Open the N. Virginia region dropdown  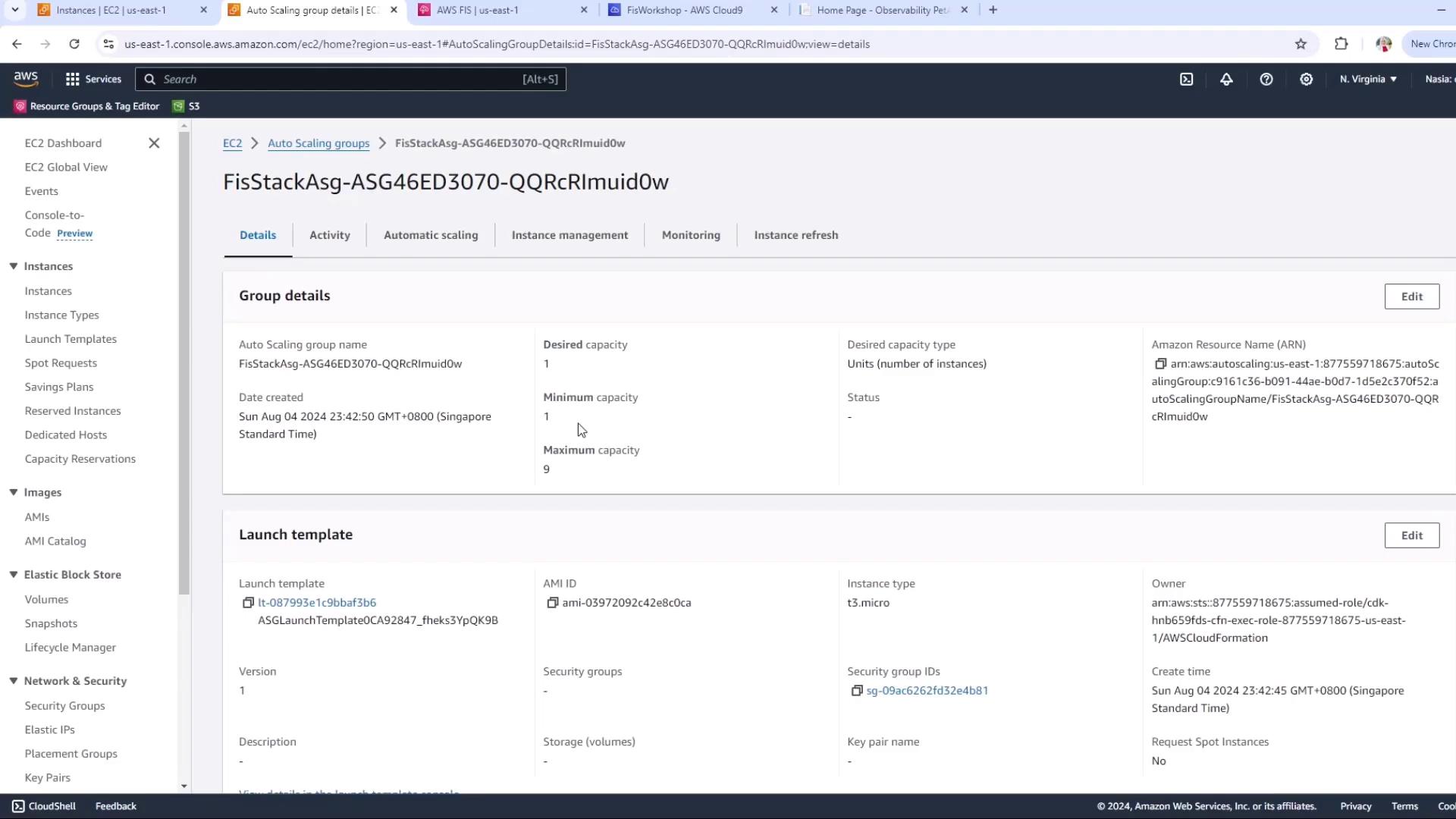pos(1368,79)
